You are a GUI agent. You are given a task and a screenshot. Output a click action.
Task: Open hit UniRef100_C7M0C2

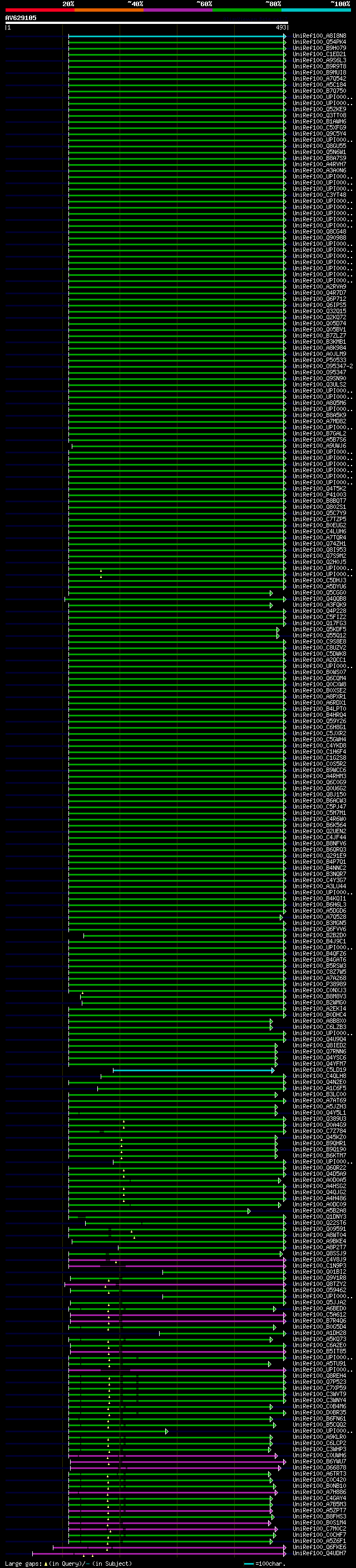click(319, 1529)
